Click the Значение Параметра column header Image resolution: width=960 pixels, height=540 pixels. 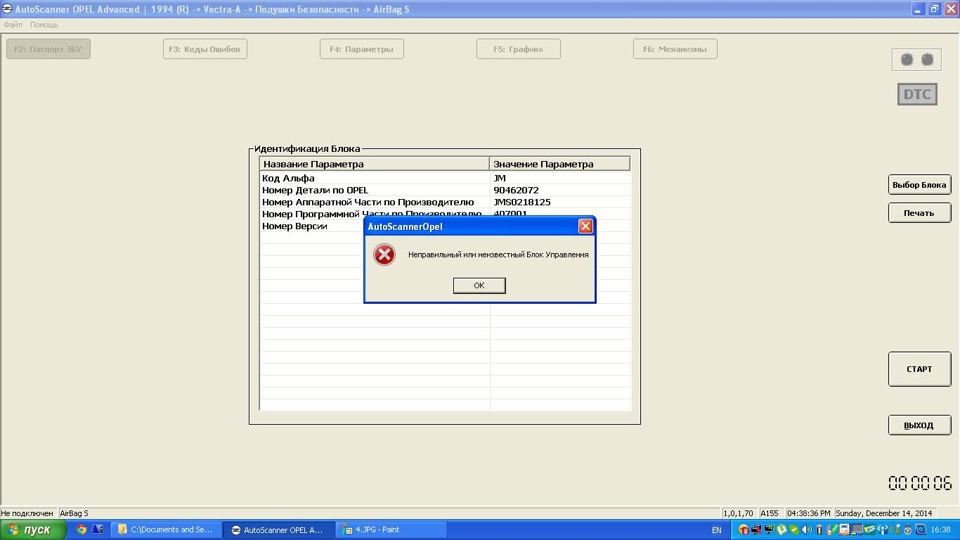click(560, 164)
